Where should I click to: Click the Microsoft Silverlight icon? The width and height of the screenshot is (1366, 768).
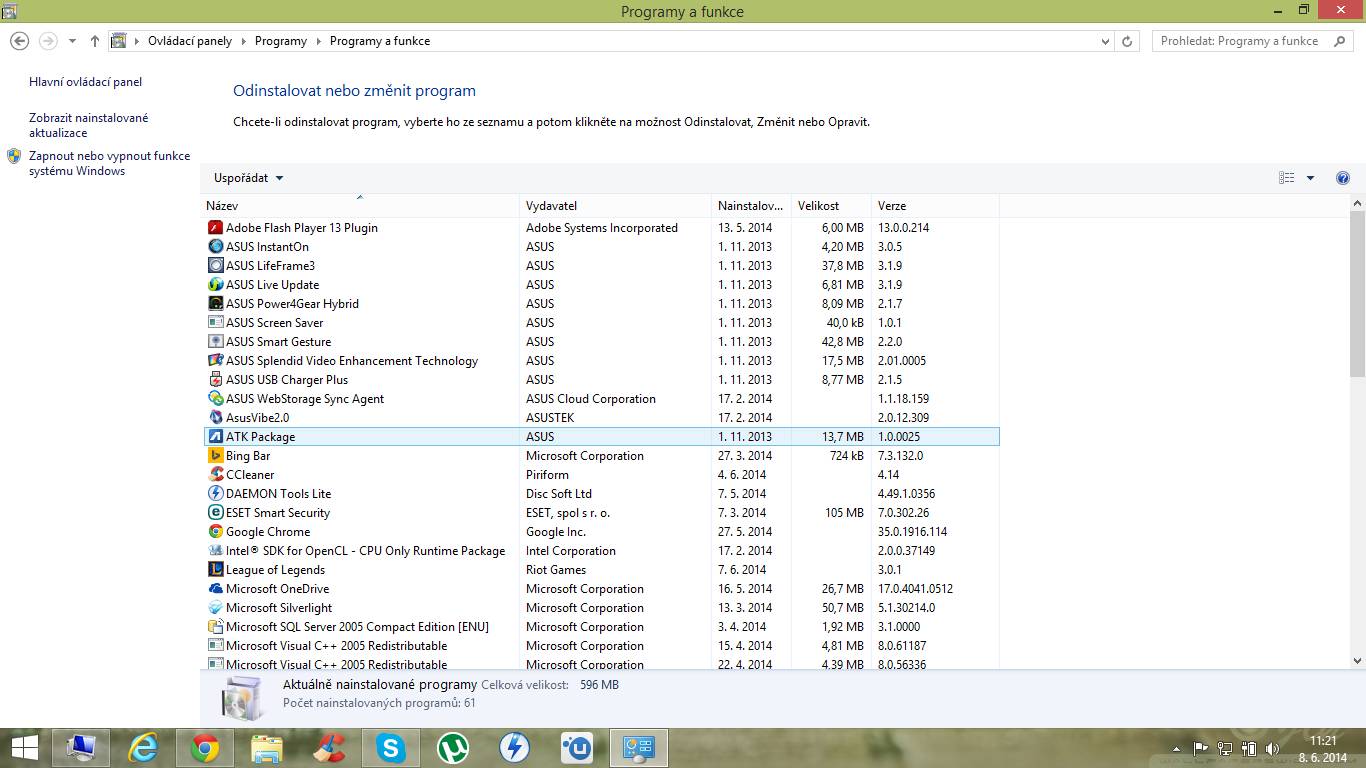tap(215, 608)
